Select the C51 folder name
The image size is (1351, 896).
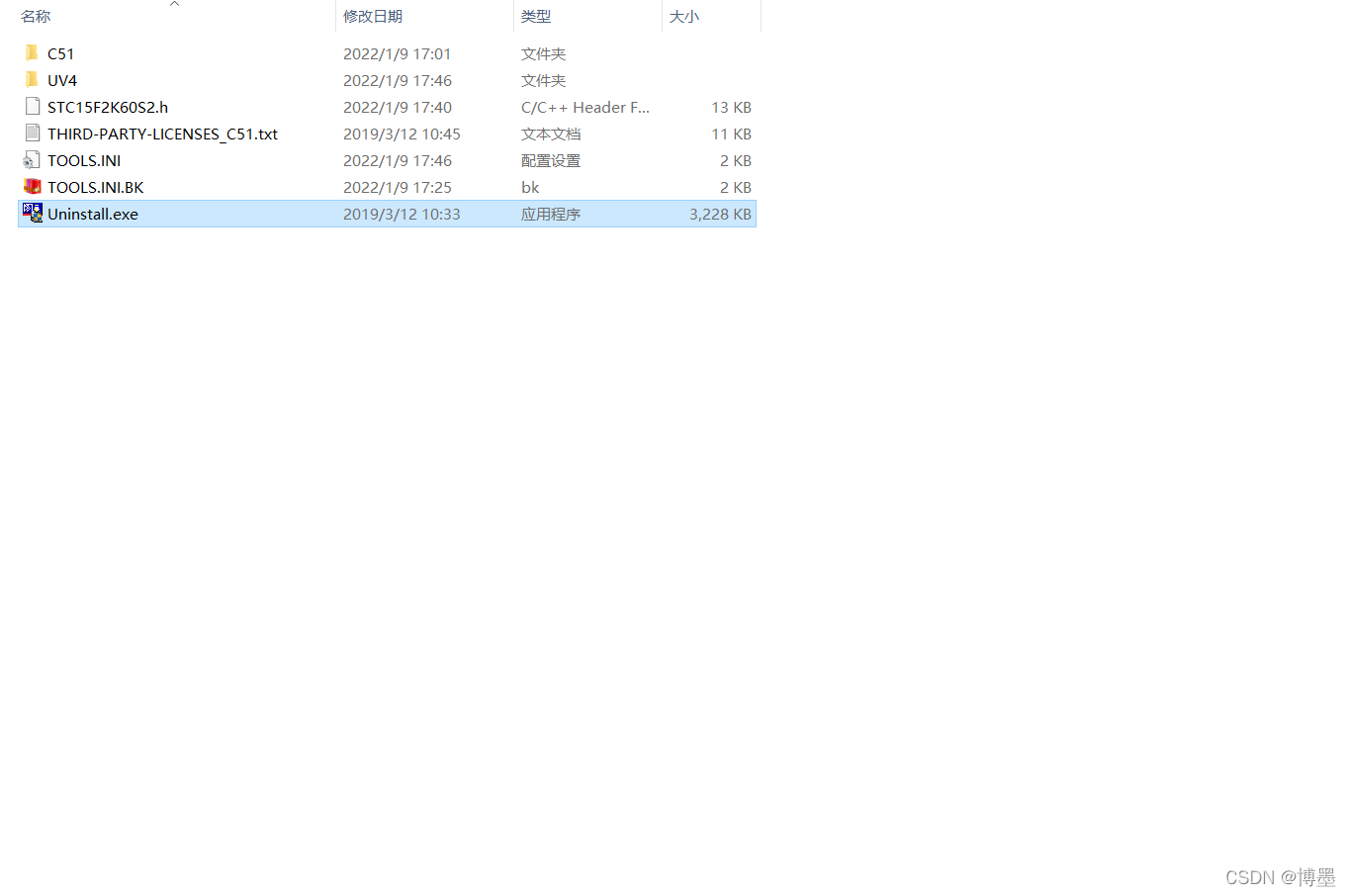tap(60, 53)
